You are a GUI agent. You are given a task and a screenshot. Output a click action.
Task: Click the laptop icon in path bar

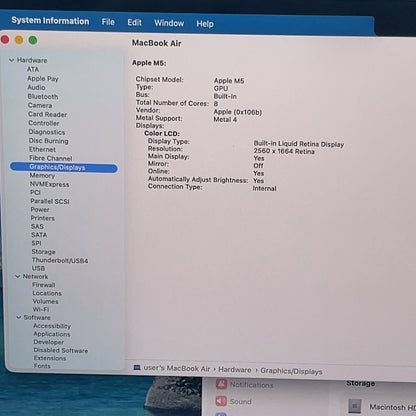tap(137, 367)
